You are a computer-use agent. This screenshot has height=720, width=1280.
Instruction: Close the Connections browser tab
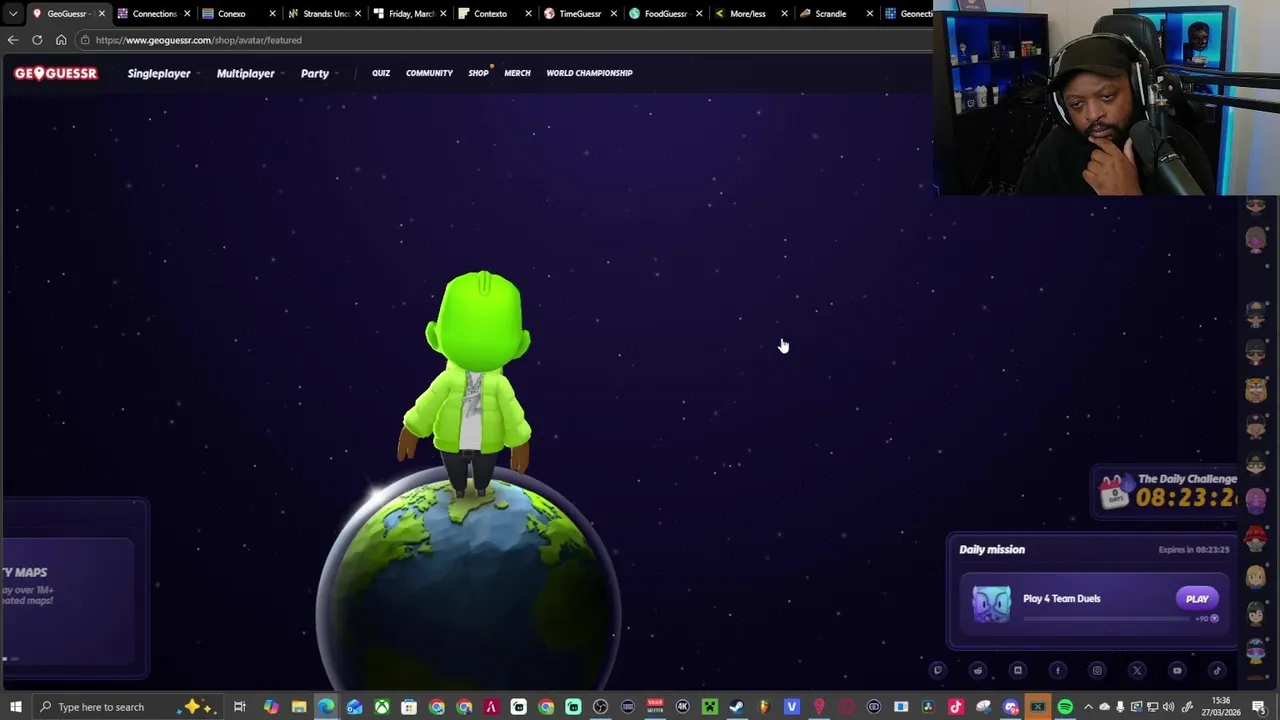[186, 13]
